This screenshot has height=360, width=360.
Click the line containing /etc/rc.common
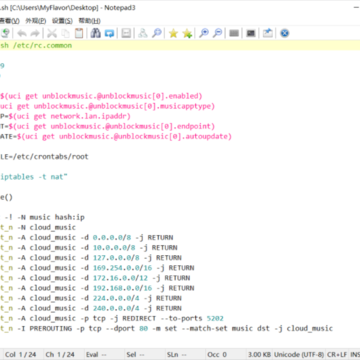(x=180, y=45)
